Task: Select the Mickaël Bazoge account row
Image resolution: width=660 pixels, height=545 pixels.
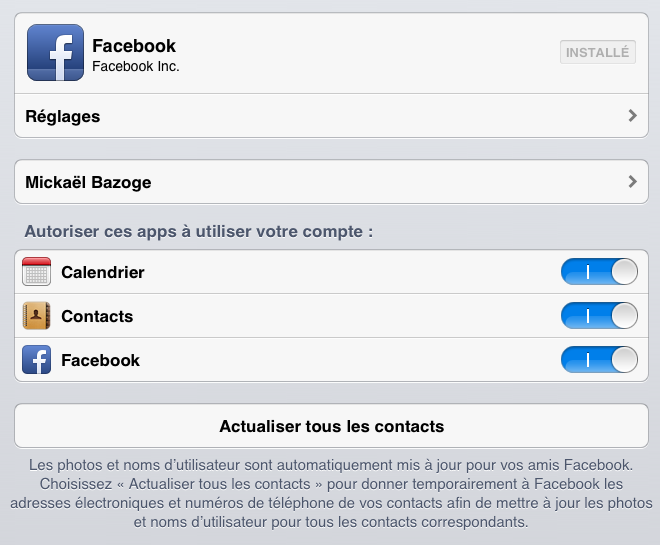Action: 331,182
